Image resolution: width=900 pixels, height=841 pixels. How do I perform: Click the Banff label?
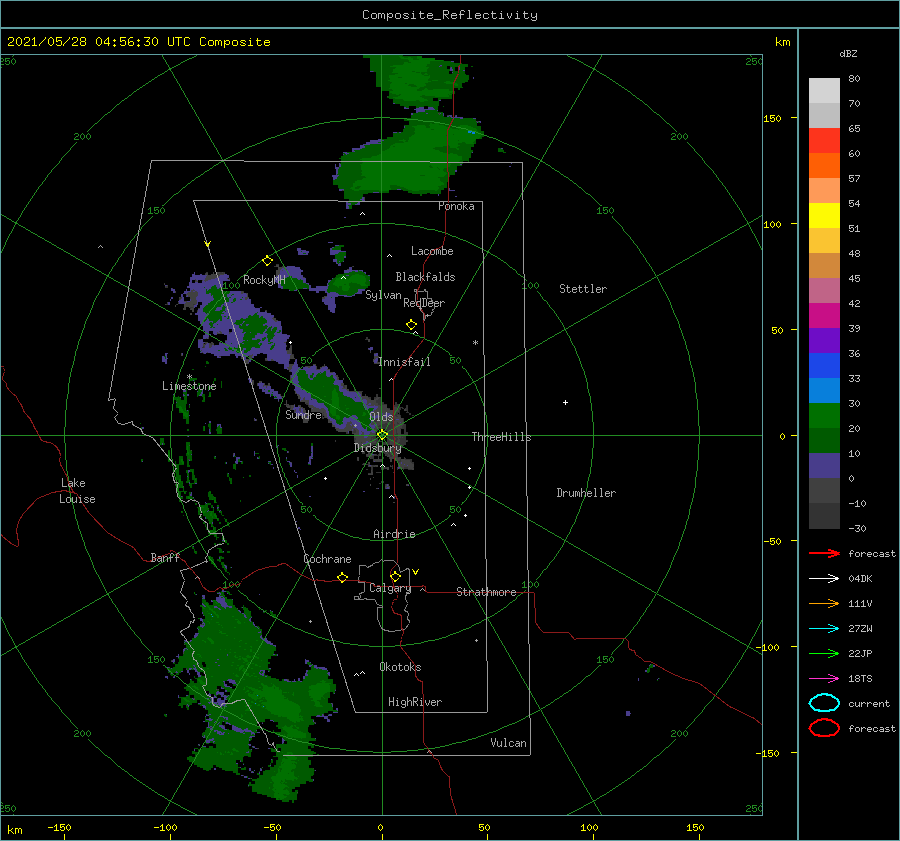(x=165, y=557)
